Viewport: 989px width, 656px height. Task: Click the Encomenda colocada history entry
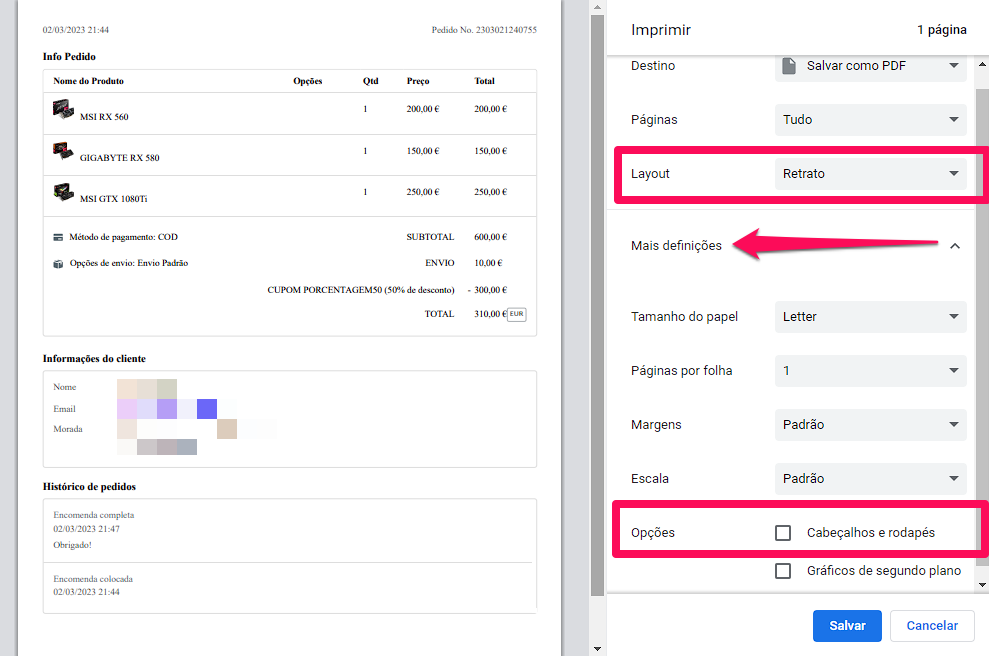click(x=93, y=579)
